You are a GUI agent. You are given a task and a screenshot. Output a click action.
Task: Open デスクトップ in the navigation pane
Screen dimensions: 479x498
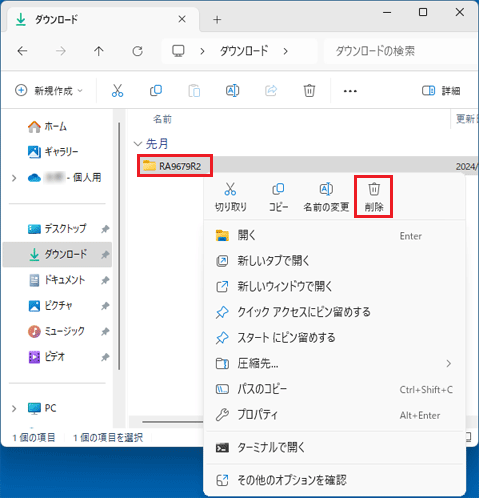[57, 229]
